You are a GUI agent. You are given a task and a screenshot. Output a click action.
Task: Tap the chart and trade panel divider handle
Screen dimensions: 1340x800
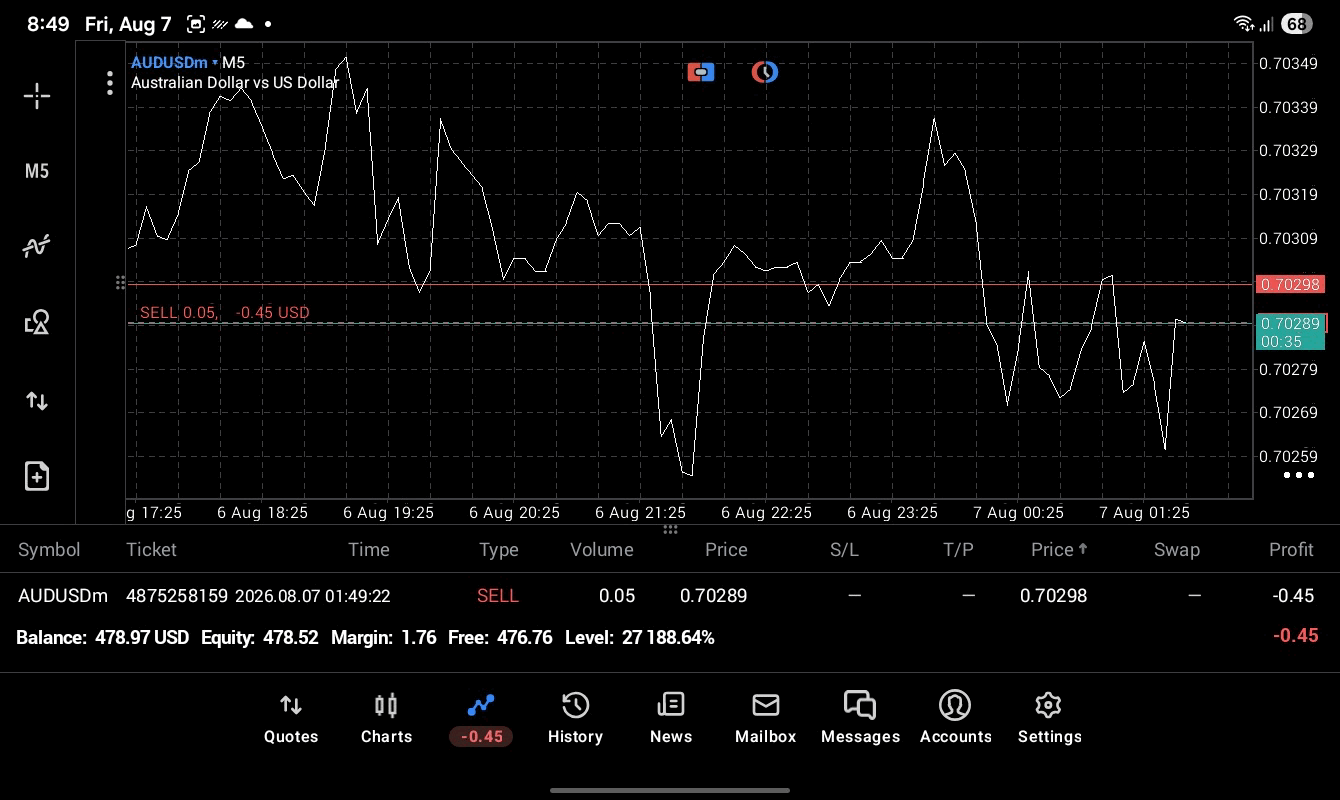tap(670, 529)
